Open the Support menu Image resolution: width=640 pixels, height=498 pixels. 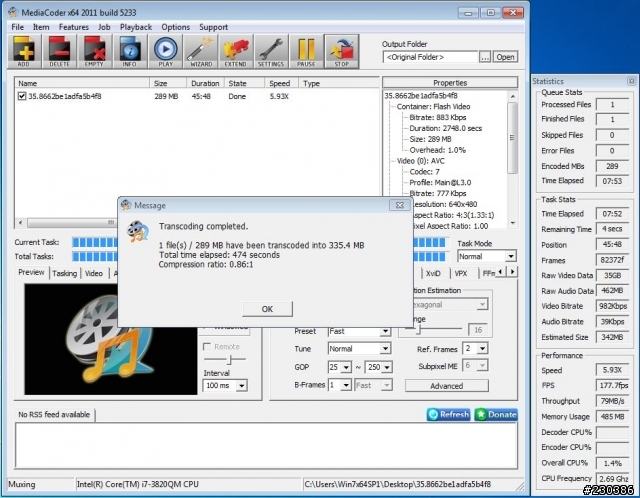[213, 27]
